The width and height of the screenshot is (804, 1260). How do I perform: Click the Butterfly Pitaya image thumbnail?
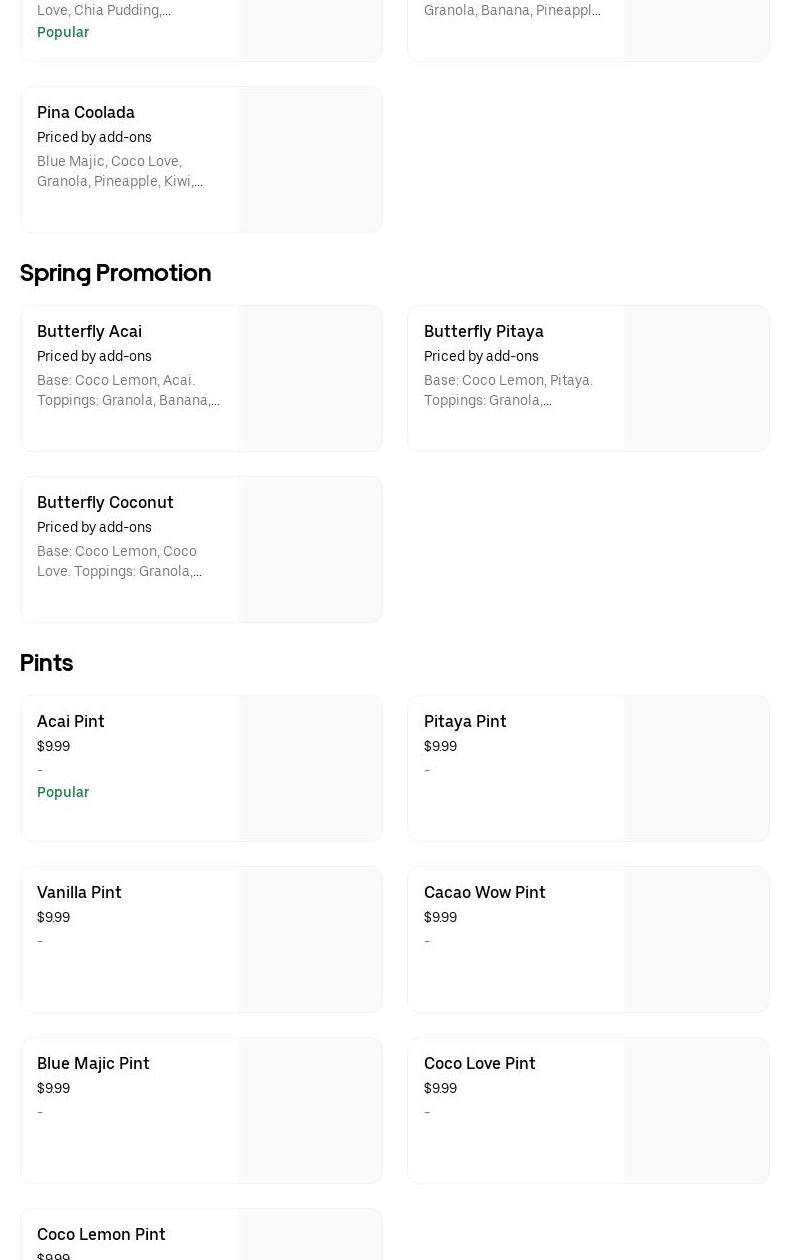(x=696, y=379)
